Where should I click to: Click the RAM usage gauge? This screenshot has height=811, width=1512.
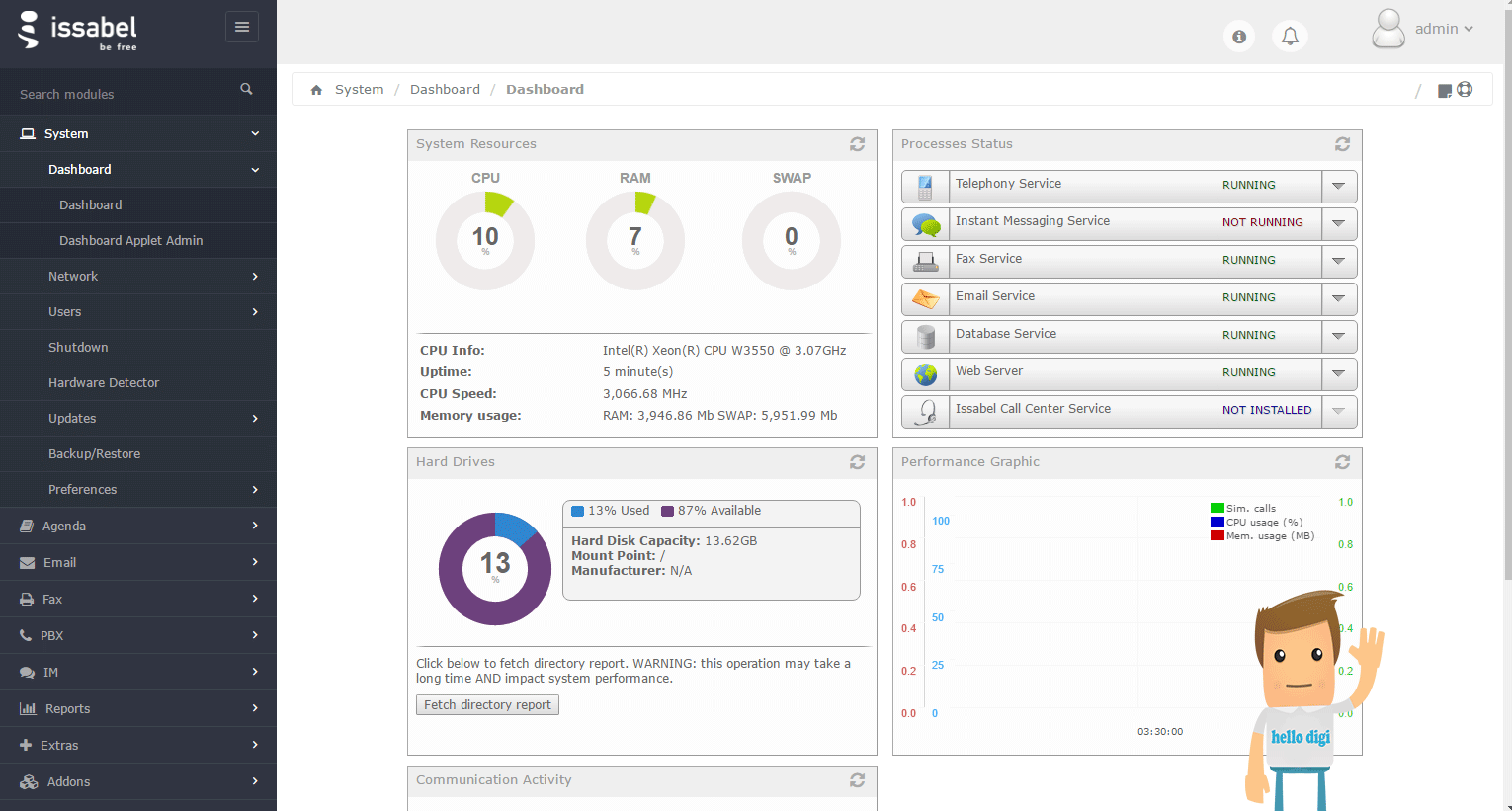[x=635, y=241]
